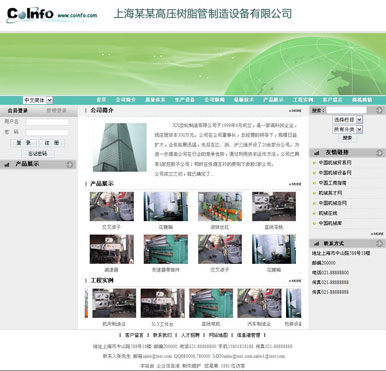386x371 pixels.
Task: Click the signal-bars icon beside 联系方式
Action: click(316, 244)
